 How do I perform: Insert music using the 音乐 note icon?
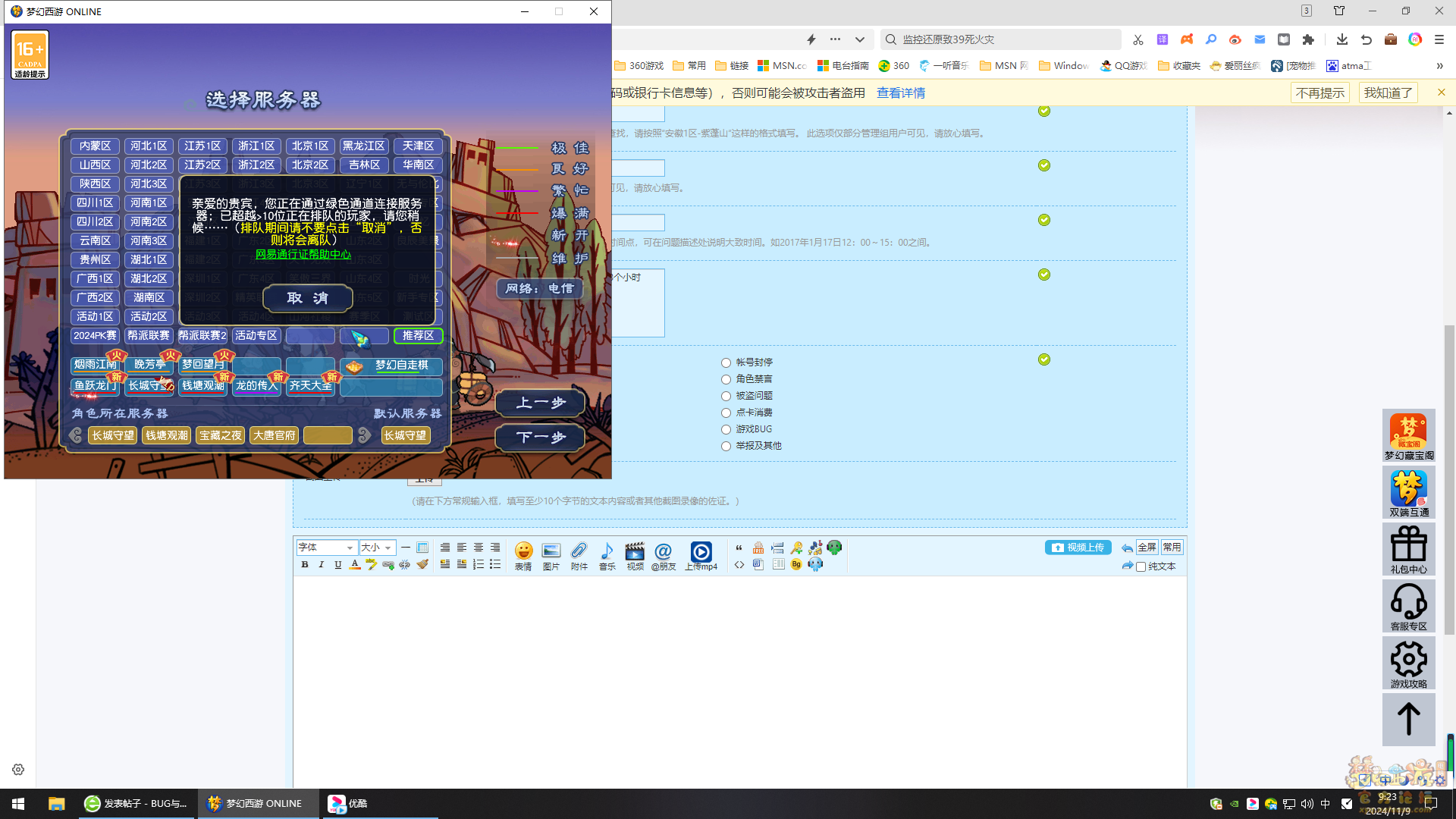pyautogui.click(x=607, y=556)
